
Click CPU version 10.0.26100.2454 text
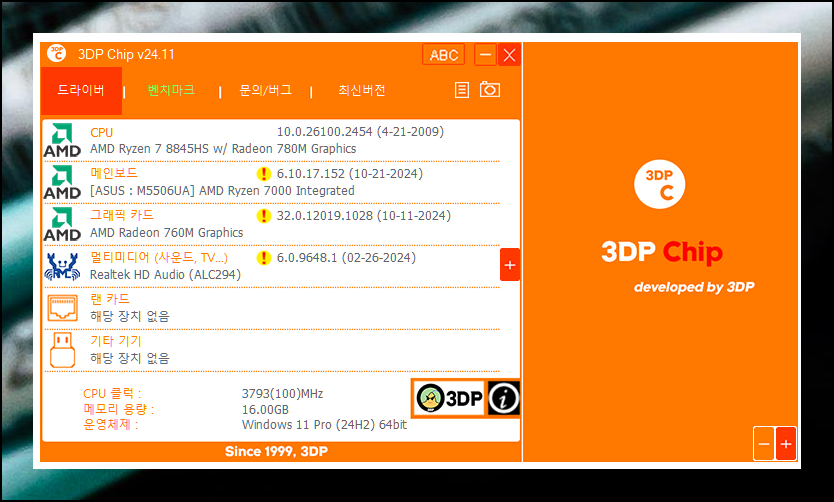[x=360, y=132]
